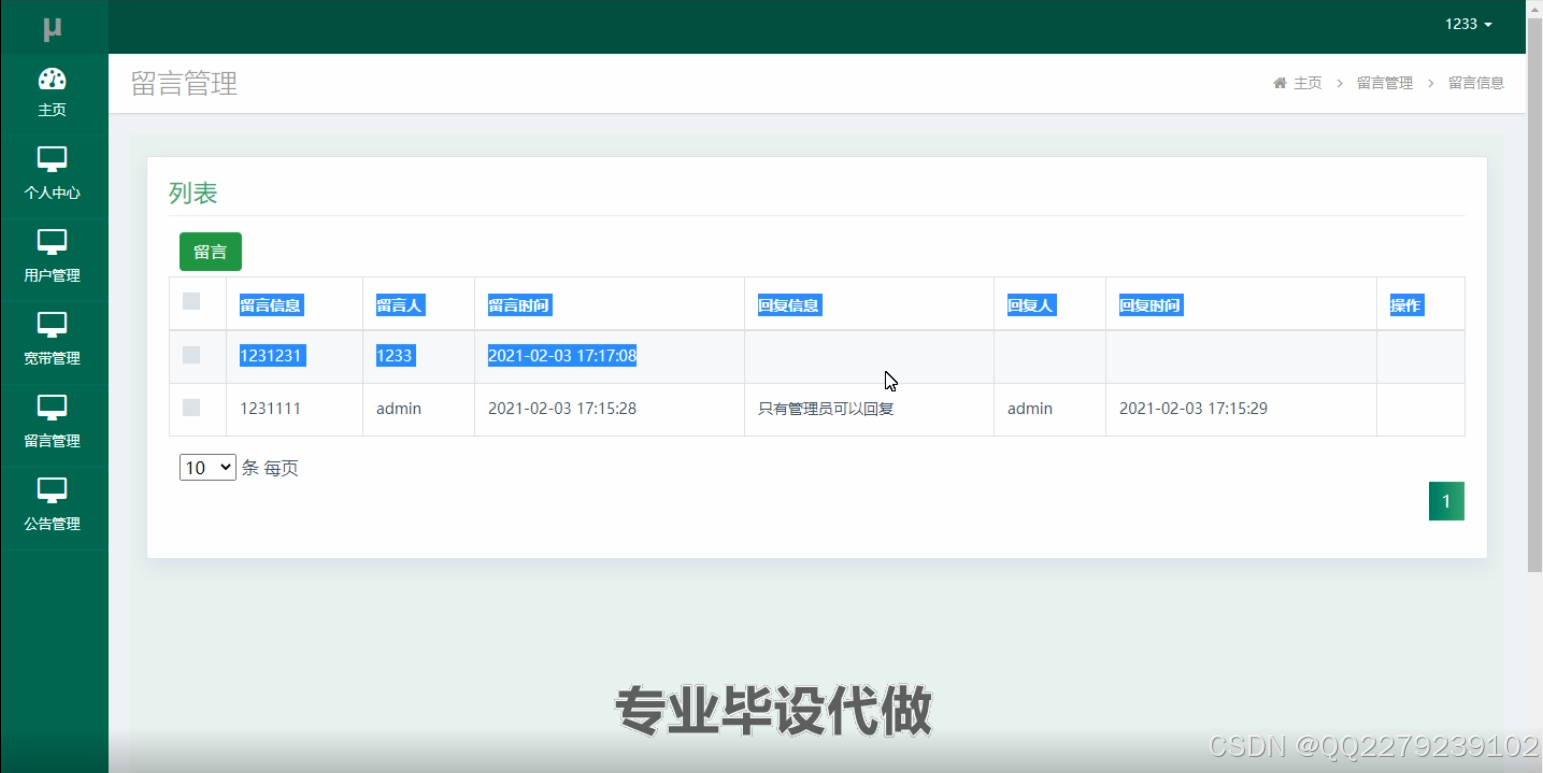Check the checkbox for message 1231231
1543x773 pixels.
(x=193, y=353)
